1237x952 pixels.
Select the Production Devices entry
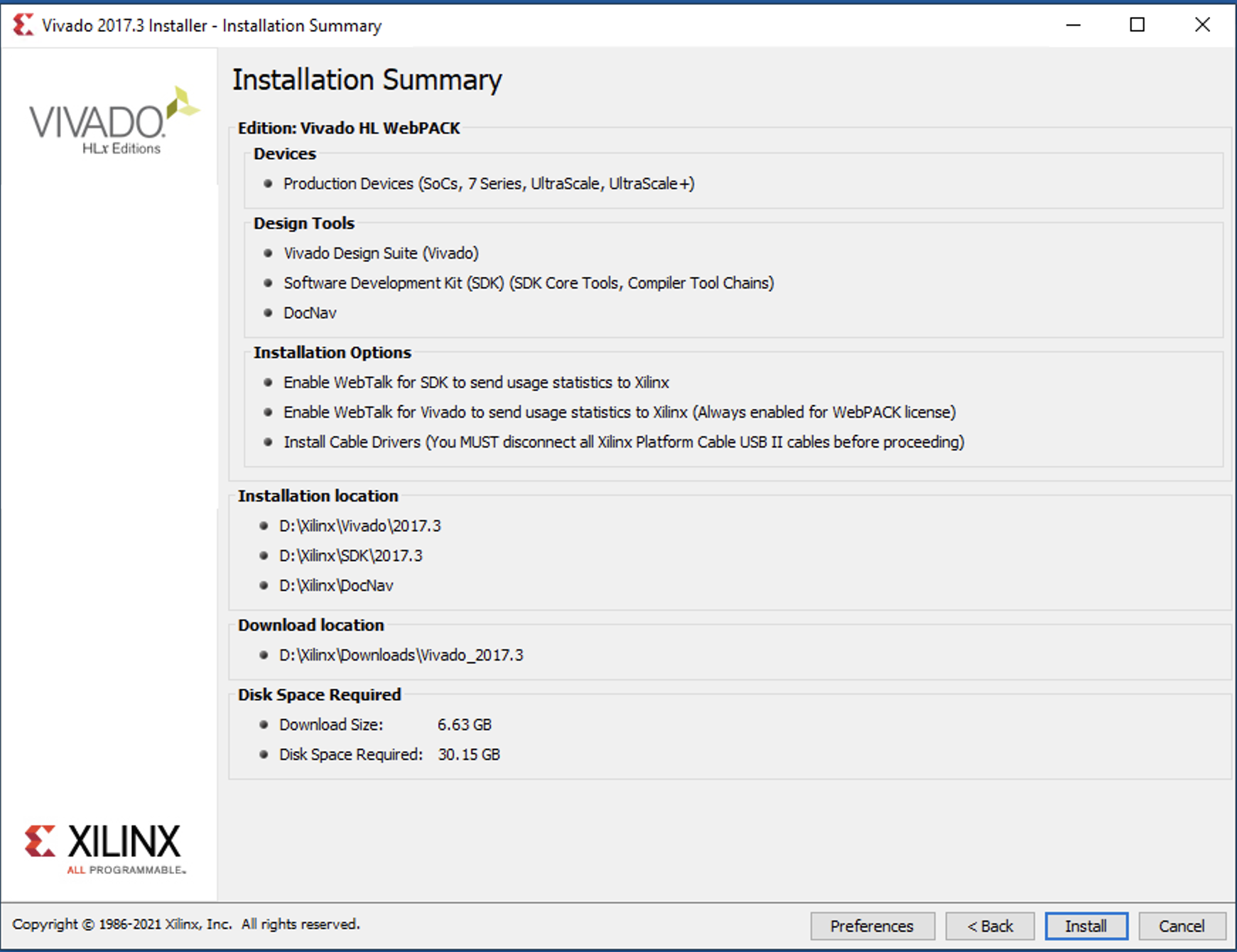pyautogui.click(x=488, y=183)
